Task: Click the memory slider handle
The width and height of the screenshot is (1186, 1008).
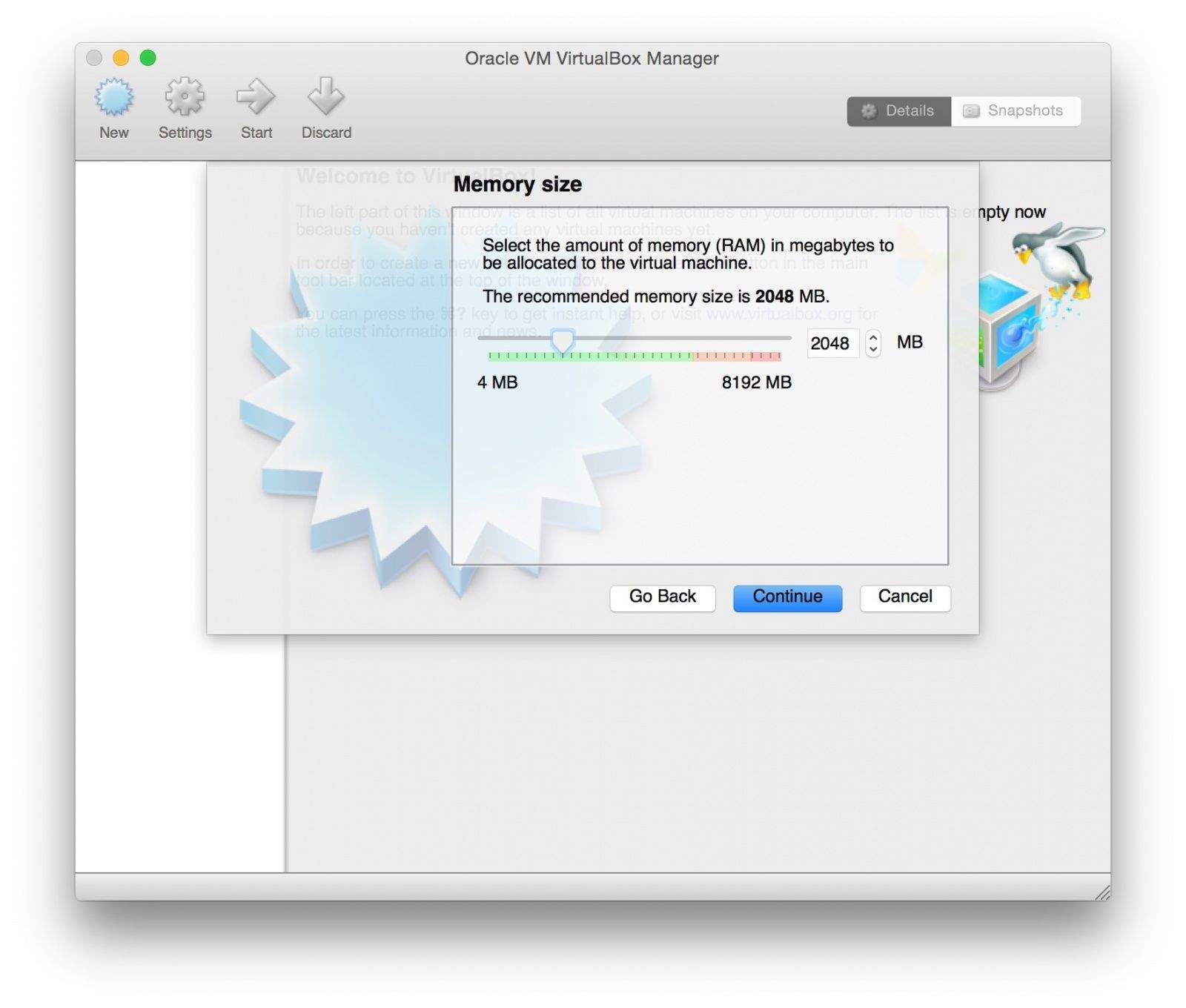Action: pos(563,340)
